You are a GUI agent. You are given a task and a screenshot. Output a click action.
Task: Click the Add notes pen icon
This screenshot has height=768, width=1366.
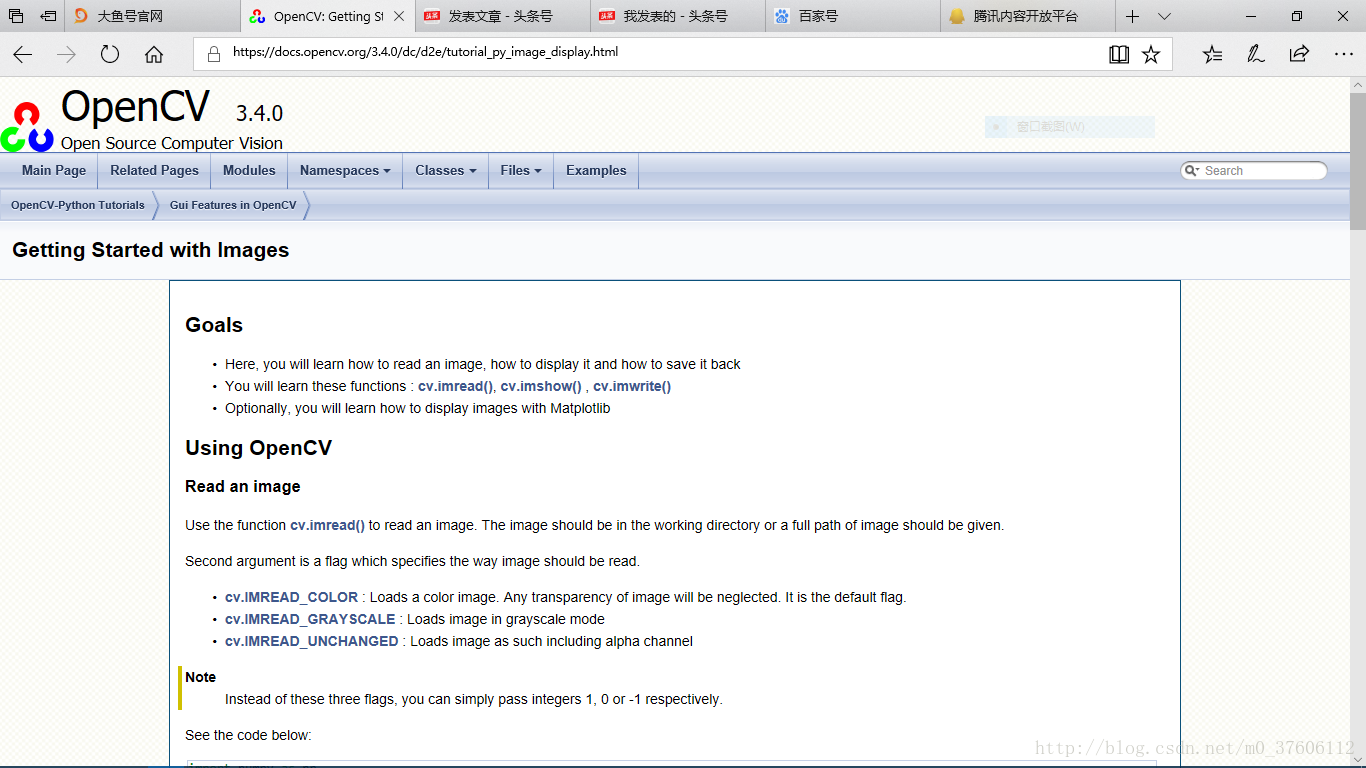coord(1256,54)
